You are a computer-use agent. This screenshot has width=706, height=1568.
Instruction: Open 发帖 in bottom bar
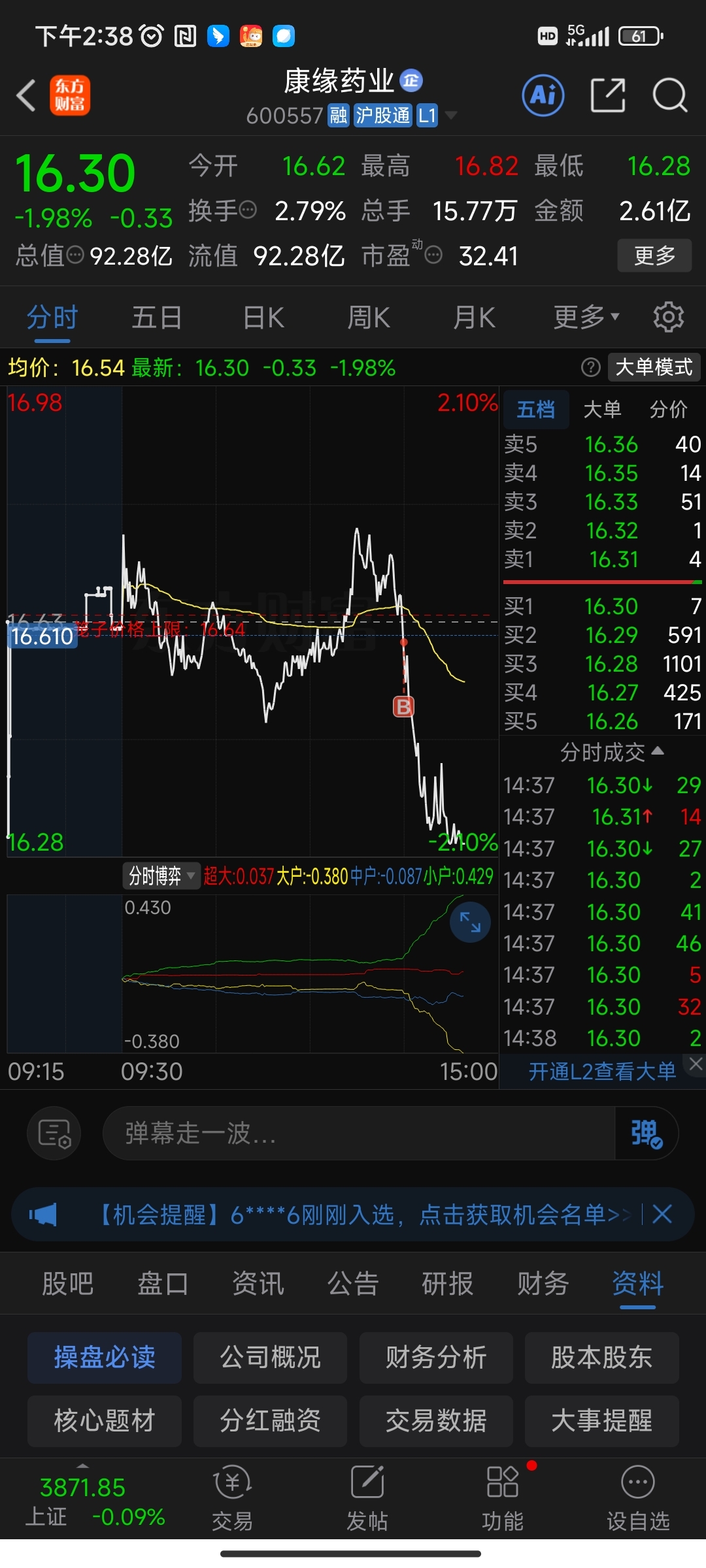click(x=367, y=1497)
